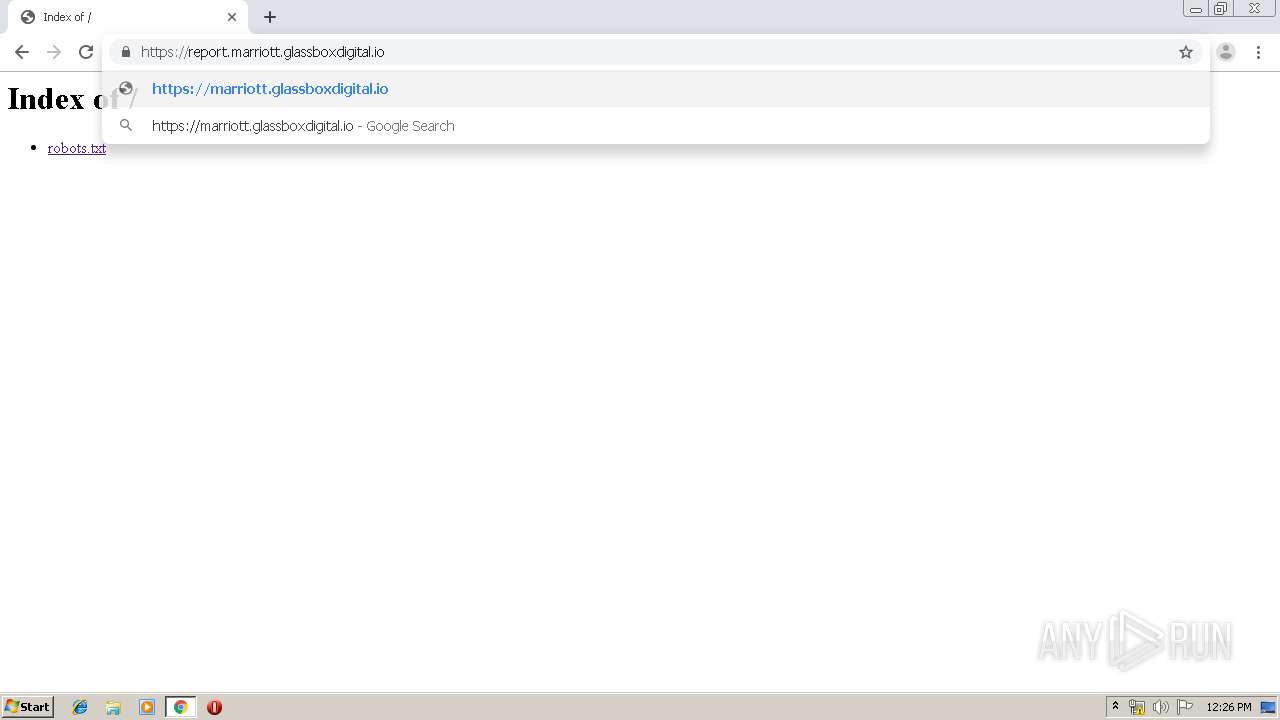Switch to Chrome in the taskbar
This screenshot has width=1280, height=720.
click(180, 707)
